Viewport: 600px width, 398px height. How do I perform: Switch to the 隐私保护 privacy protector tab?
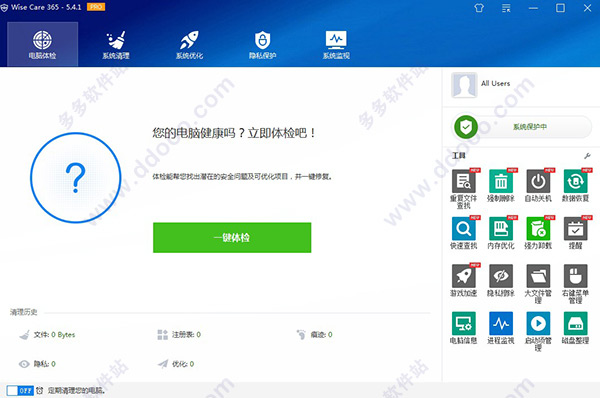[x=262, y=44]
